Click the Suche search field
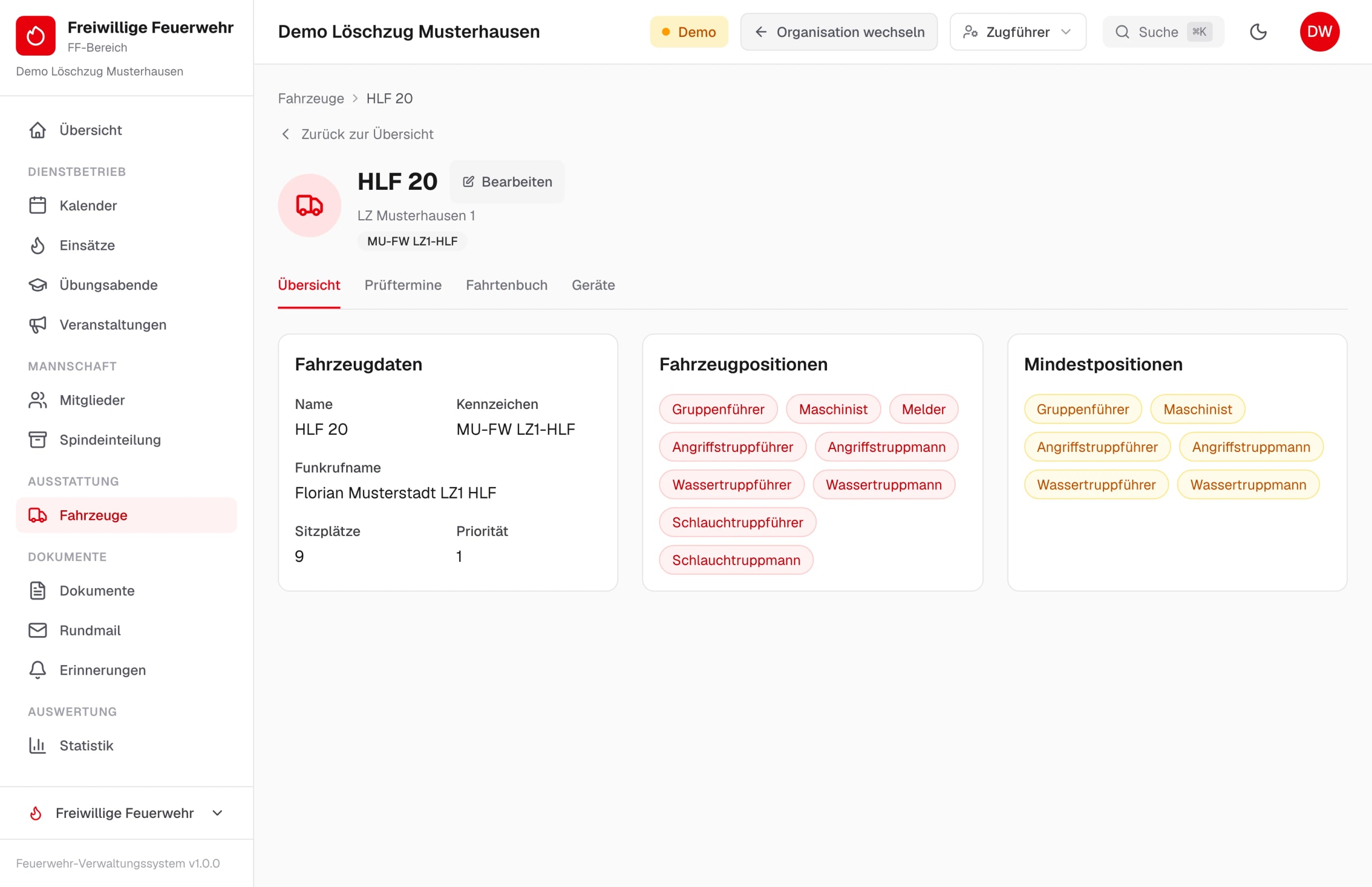The width and height of the screenshot is (1372, 887). (1164, 32)
